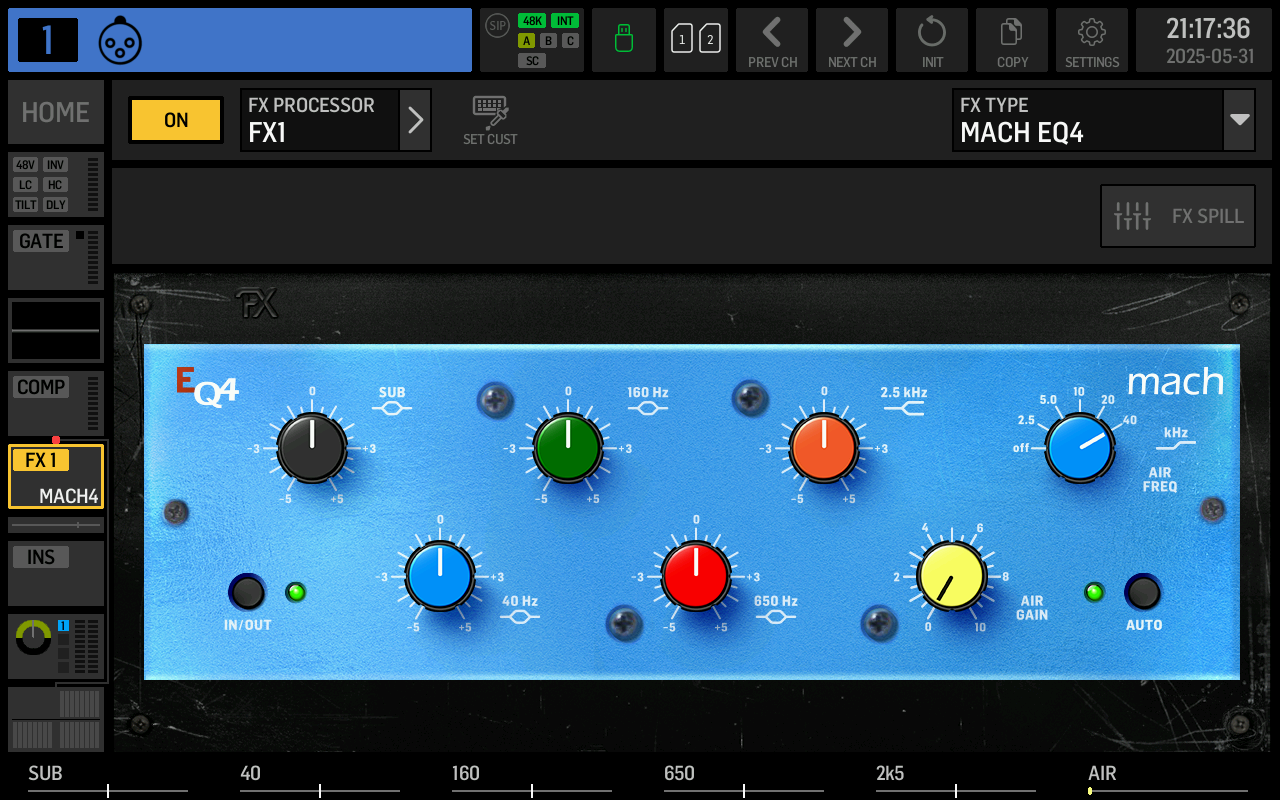Click the COPY icon in the toolbar
This screenshot has width=1280, height=800.
(x=1011, y=40)
